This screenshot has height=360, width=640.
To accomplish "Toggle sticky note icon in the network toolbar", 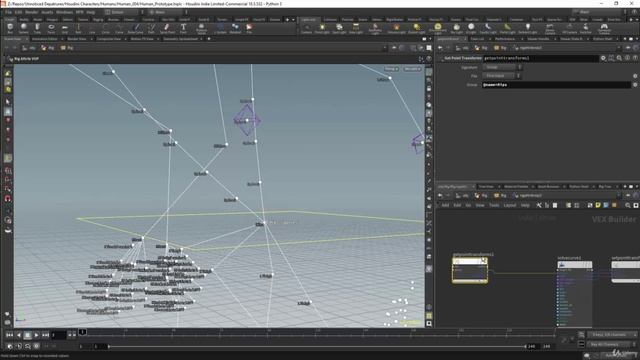I will point(598,205).
